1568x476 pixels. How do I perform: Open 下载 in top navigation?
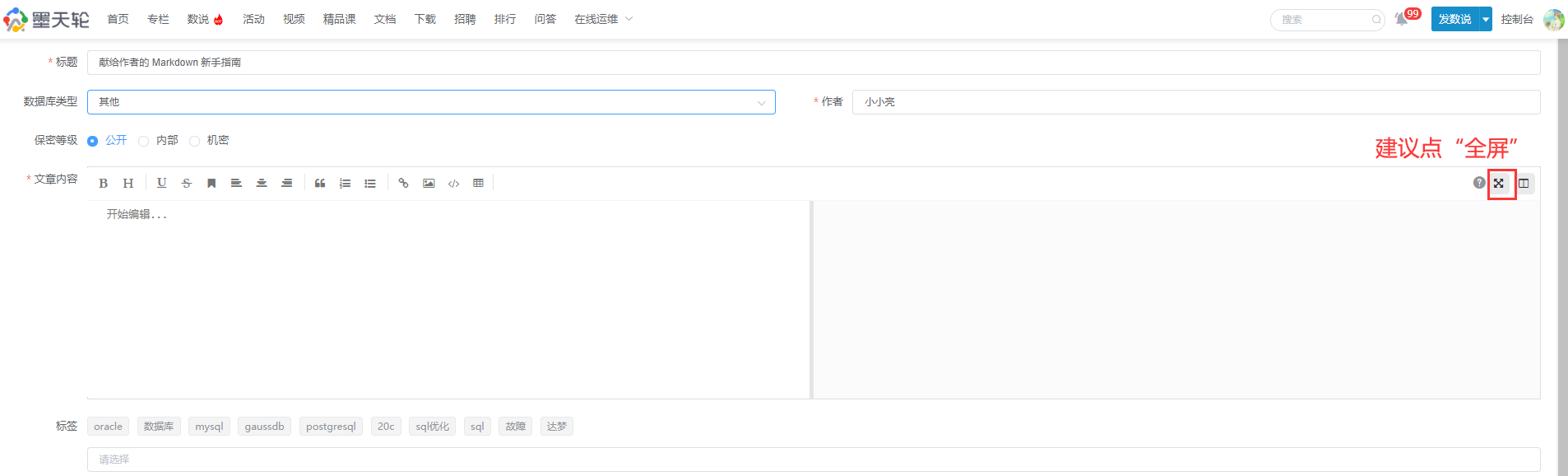[424, 19]
